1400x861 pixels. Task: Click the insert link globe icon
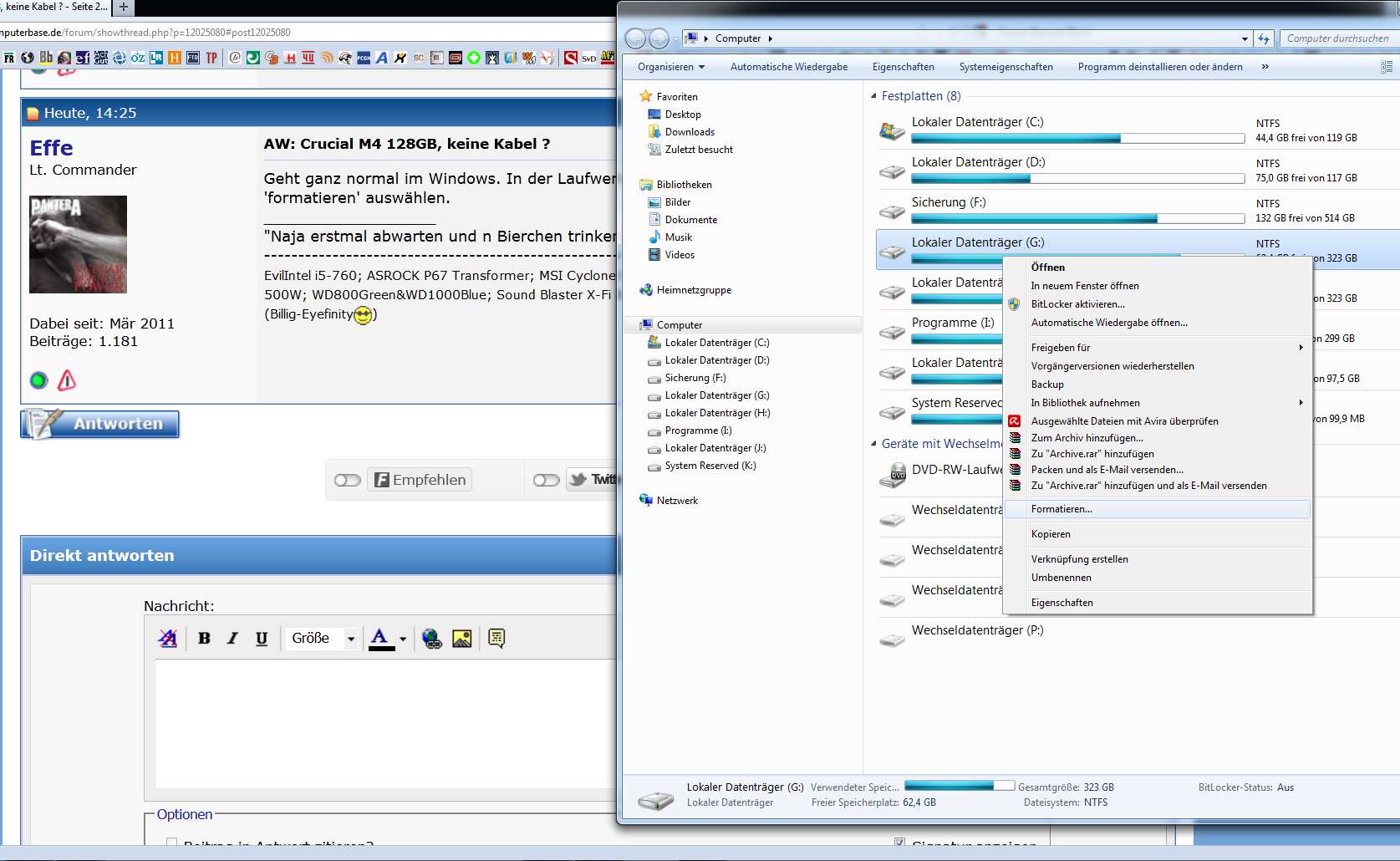(x=432, y=639)
